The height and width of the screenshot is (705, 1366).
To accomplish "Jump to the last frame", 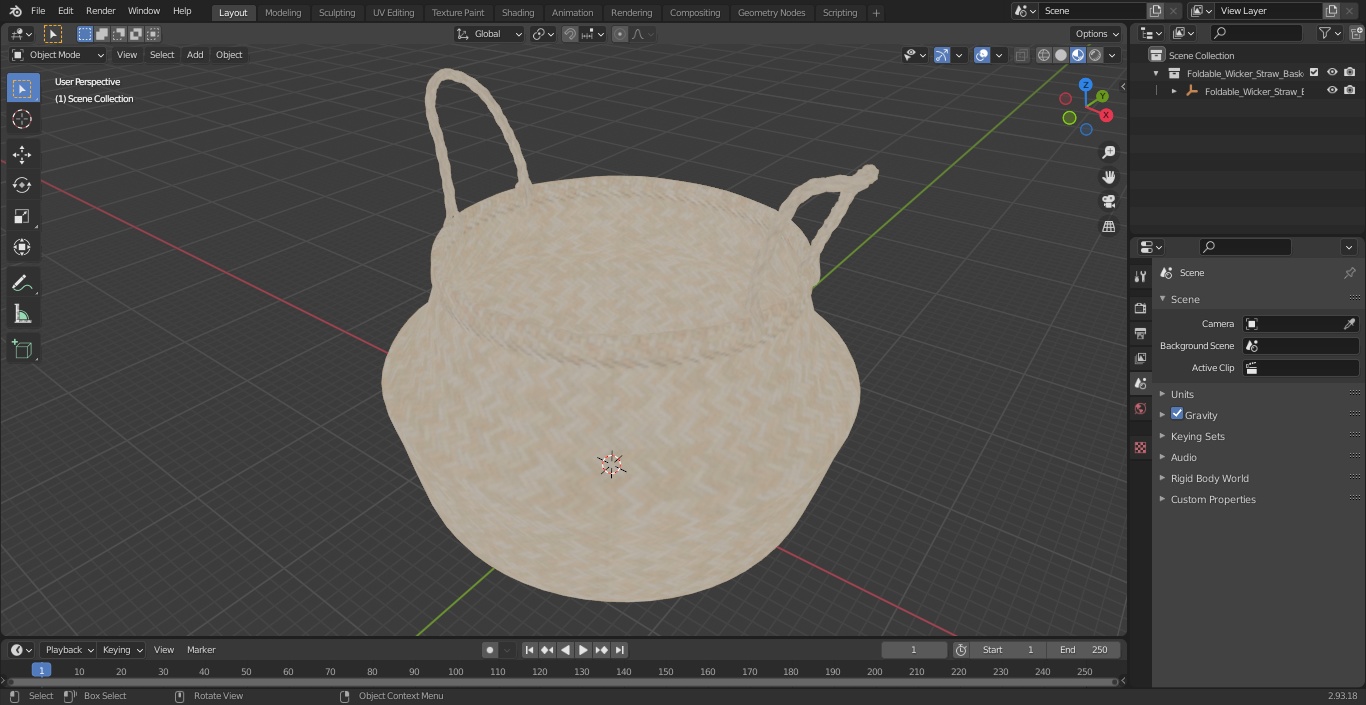I will pyautogui.click(x=619, y=650).
